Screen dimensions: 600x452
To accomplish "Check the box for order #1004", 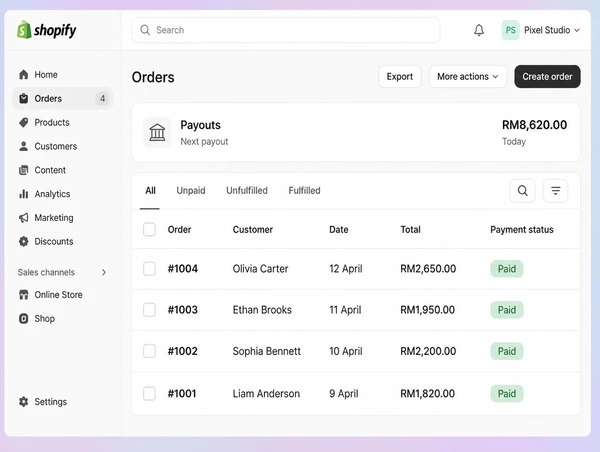I will click(149, 269).
